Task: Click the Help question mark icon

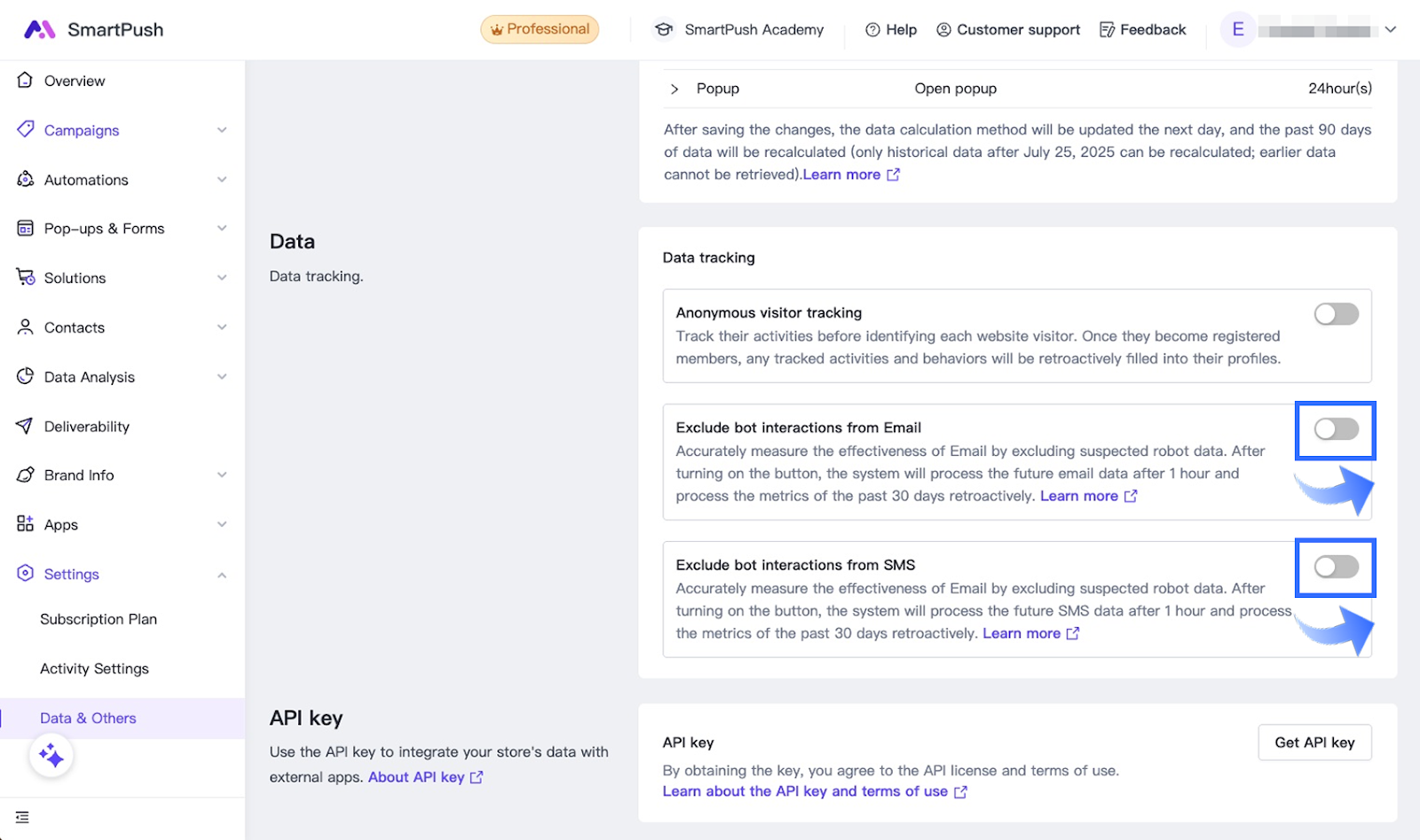Action: pos(872,30)
